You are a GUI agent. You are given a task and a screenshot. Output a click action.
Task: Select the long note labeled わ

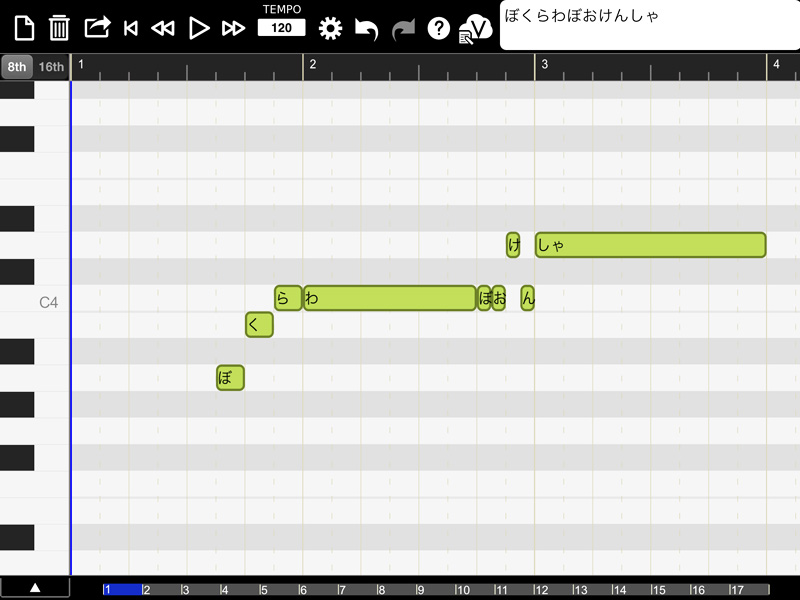click(390, 297)
